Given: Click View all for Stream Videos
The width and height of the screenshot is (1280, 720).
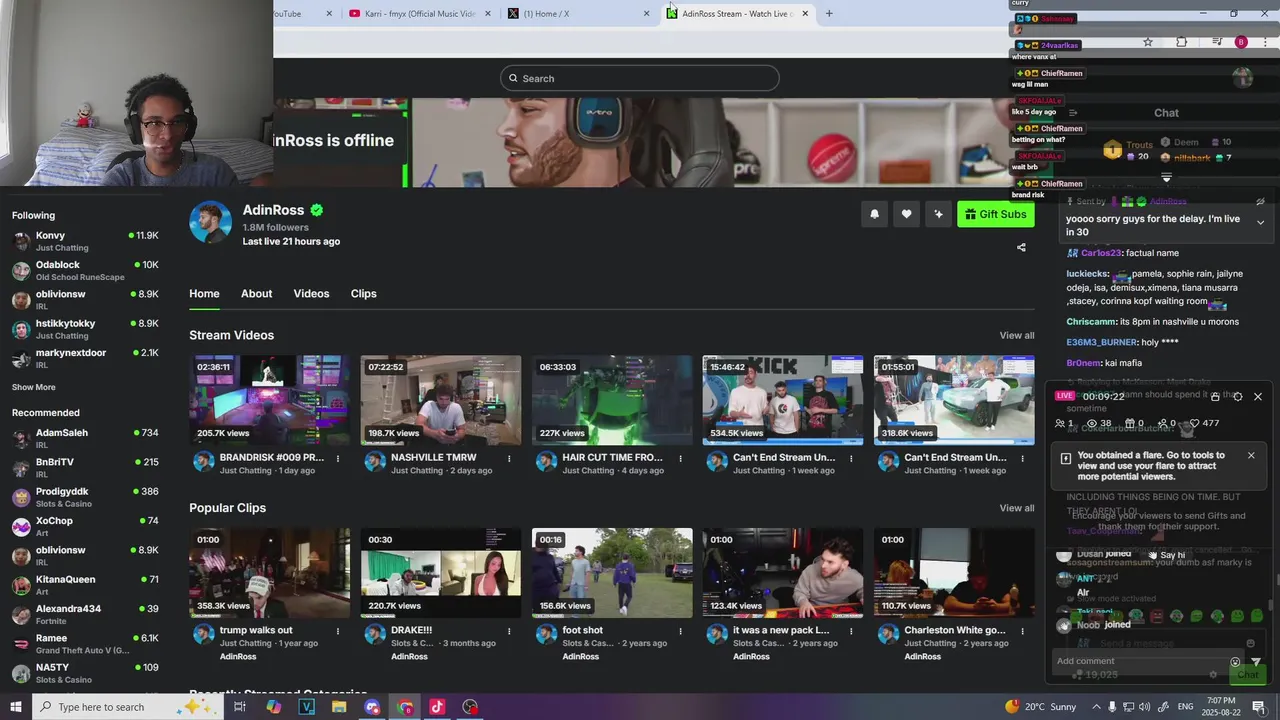Looking at the screenshot, I should point(1017,335).
